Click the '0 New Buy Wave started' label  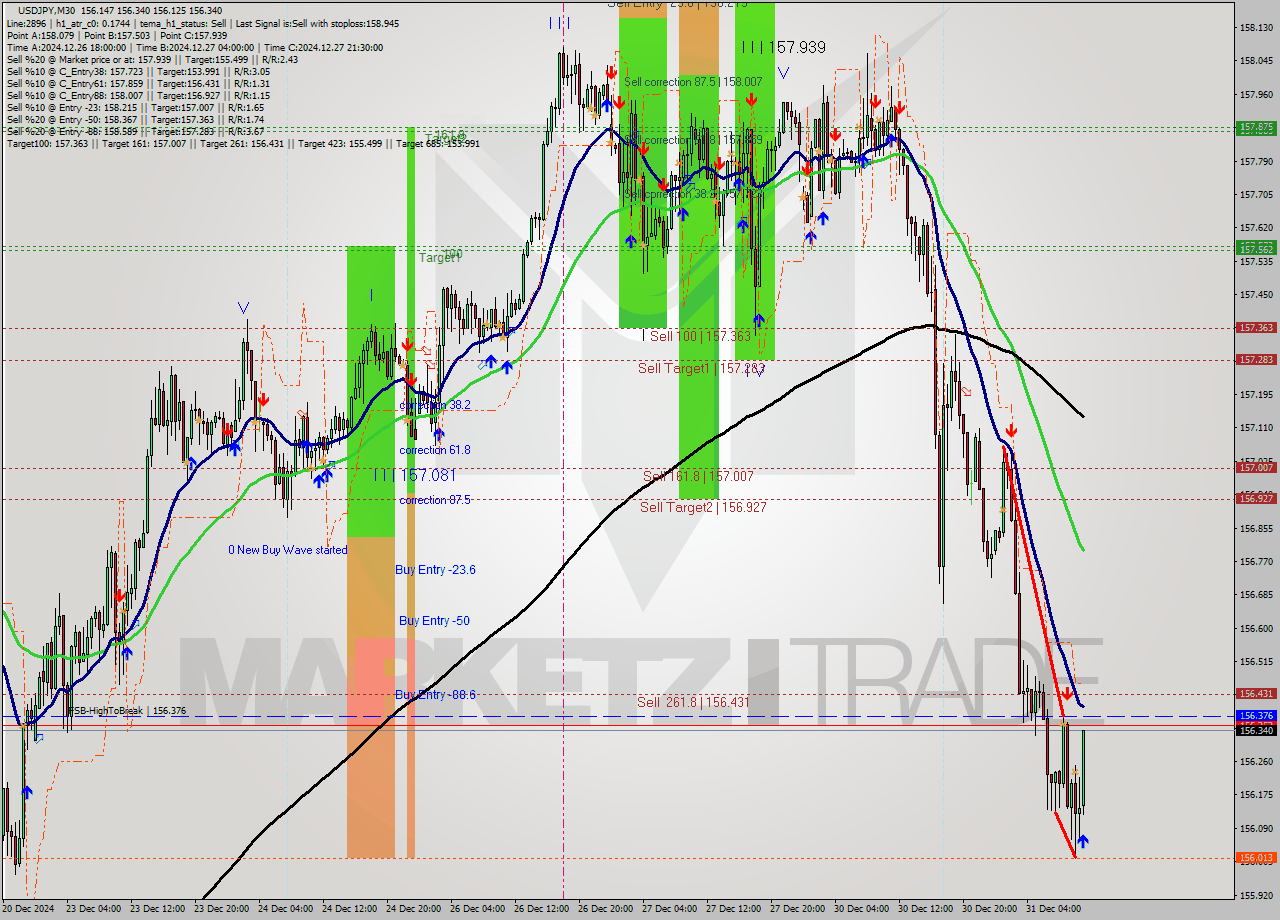tap(288, 550)
